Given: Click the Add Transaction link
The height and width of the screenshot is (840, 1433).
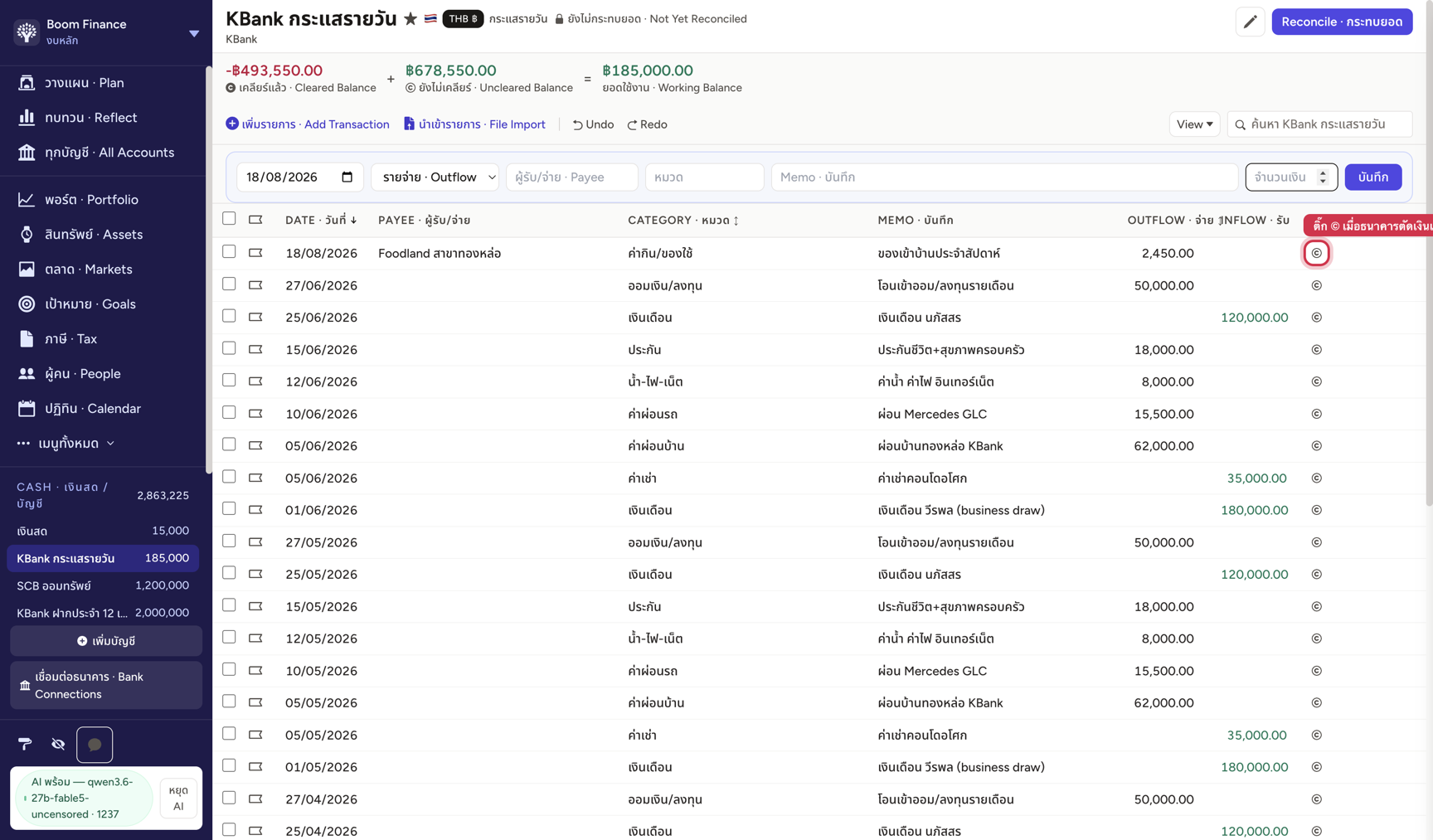Looking at the screenshot, I should point(308,124).
